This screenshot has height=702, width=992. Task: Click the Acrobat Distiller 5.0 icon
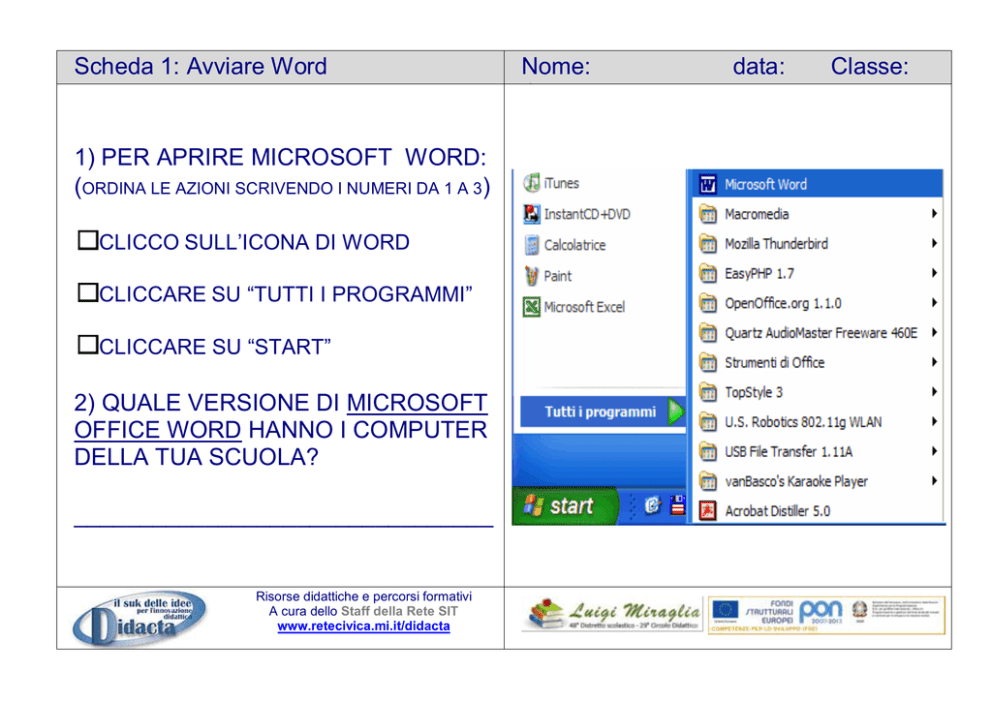click(x=707, y=510)
